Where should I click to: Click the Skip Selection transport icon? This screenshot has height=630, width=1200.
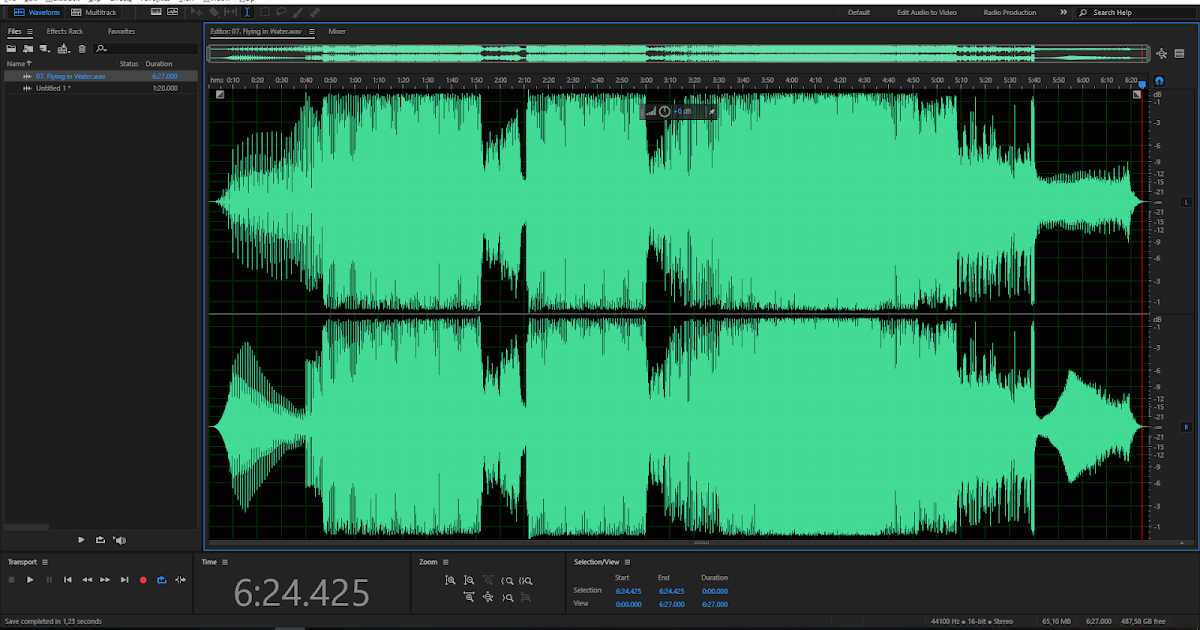click(180, 580)
